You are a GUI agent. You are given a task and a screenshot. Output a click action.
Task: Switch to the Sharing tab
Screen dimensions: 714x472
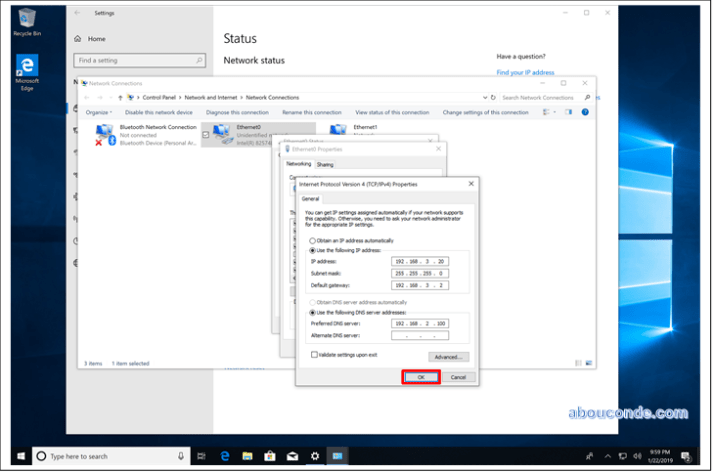(326, 164)
